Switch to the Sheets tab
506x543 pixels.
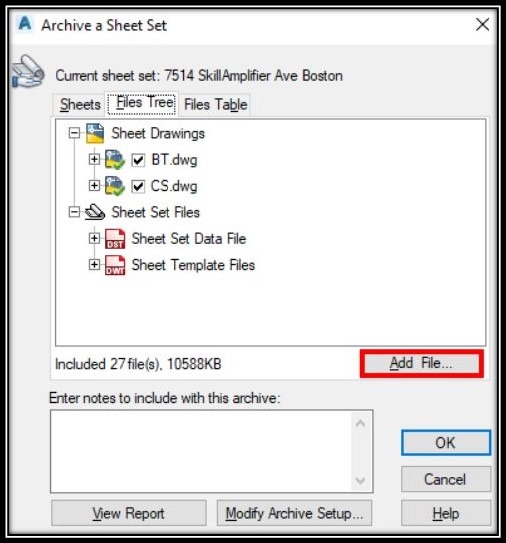[80, 104]
